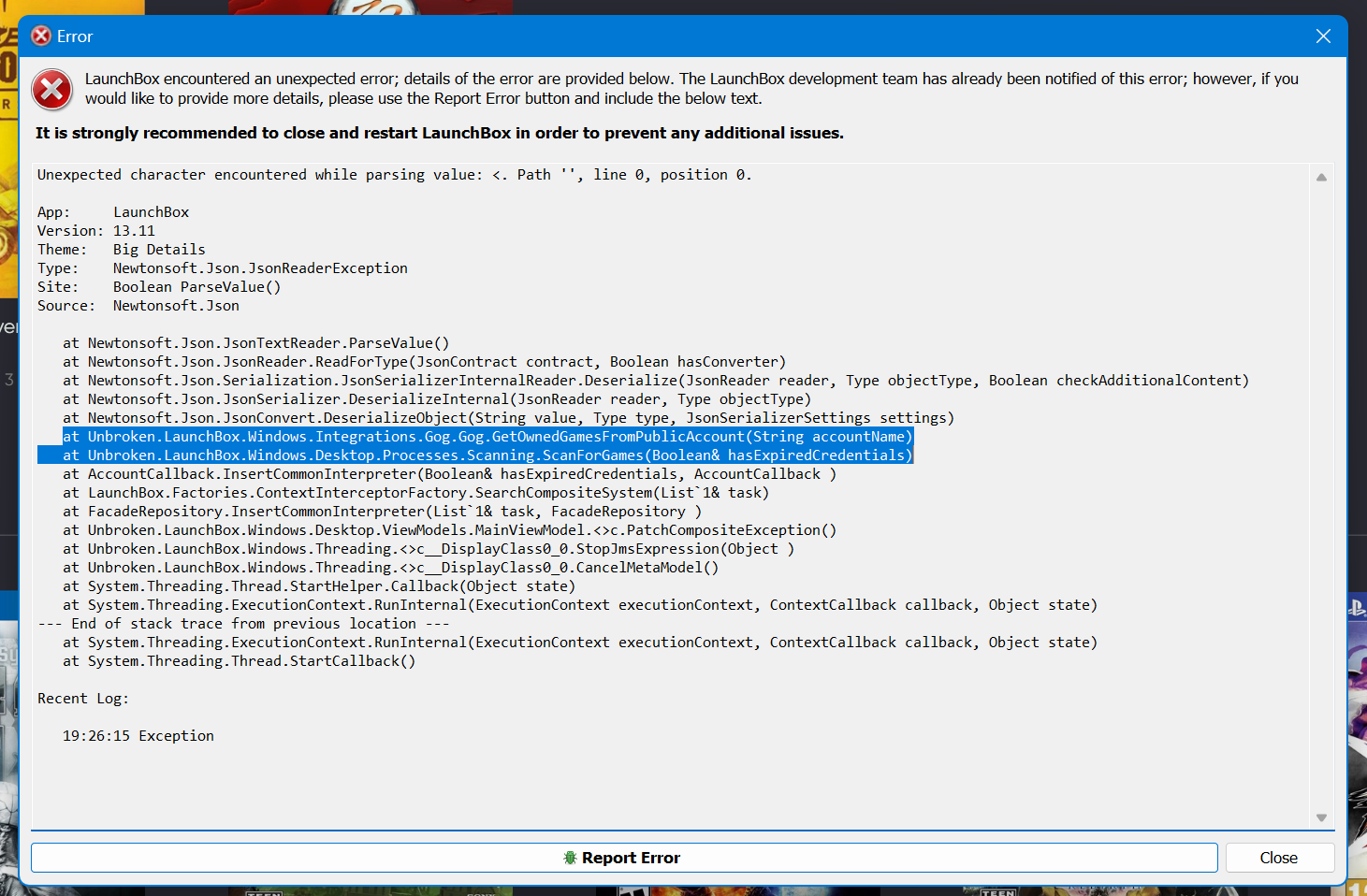This screenshot has width=1367, height=896.
Task: Click the bug icon on Report Error
Action: click(570, 858)
